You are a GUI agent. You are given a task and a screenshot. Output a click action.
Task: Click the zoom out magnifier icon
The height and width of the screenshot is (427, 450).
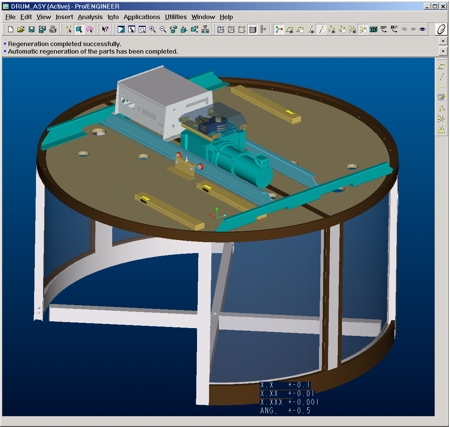pos(163,30)
